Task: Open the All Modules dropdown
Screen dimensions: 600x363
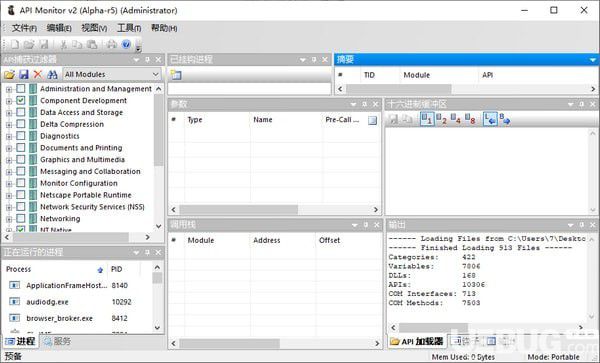Action: [111, 74]
